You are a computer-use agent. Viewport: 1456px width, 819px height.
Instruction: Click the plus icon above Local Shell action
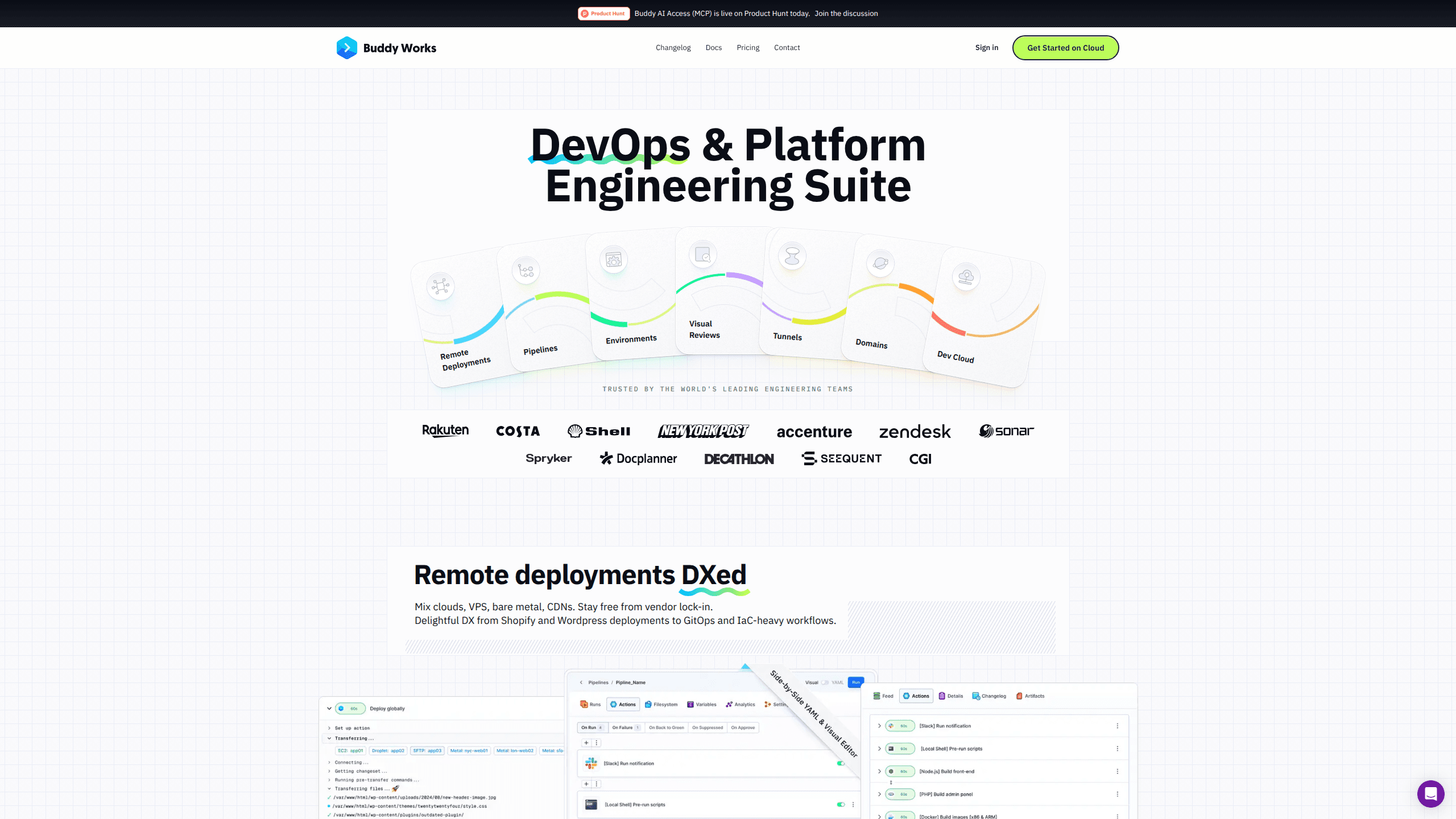(x=586, y=784)
